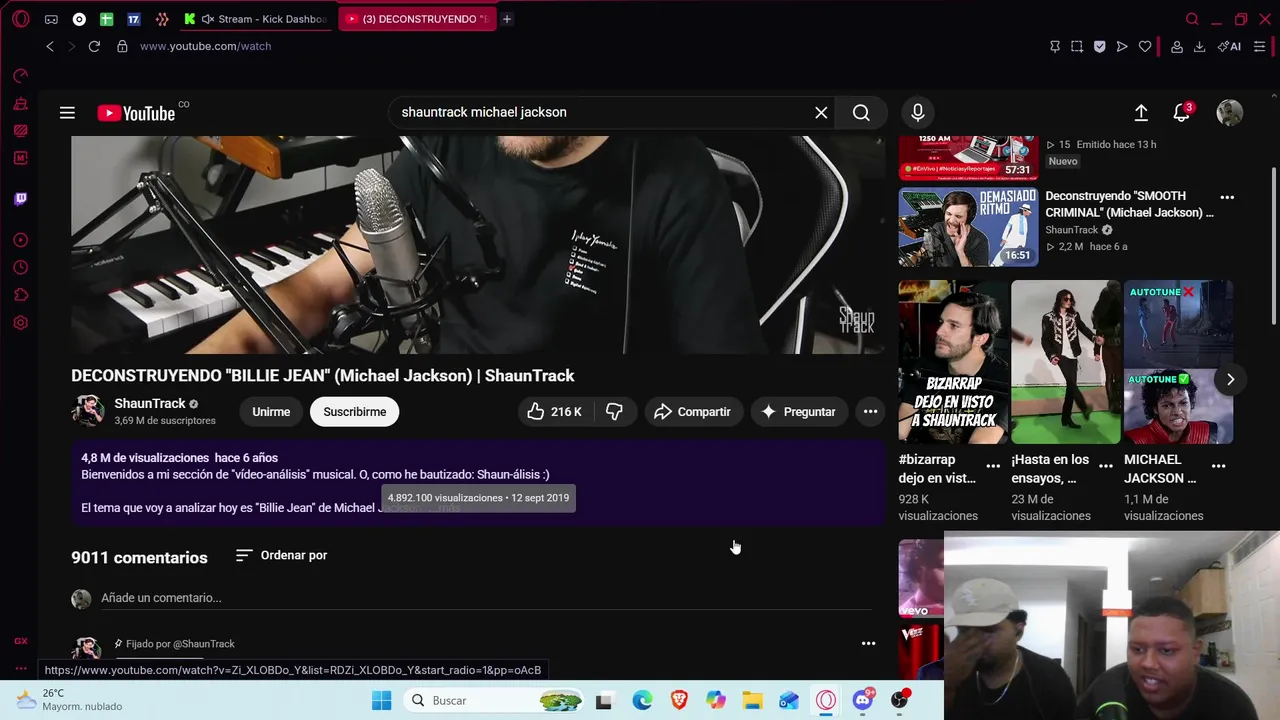This screenshot has height=720, width=1280.
Task: Open the GX Corner gamepad tab icon
Action: click(51, 19)
